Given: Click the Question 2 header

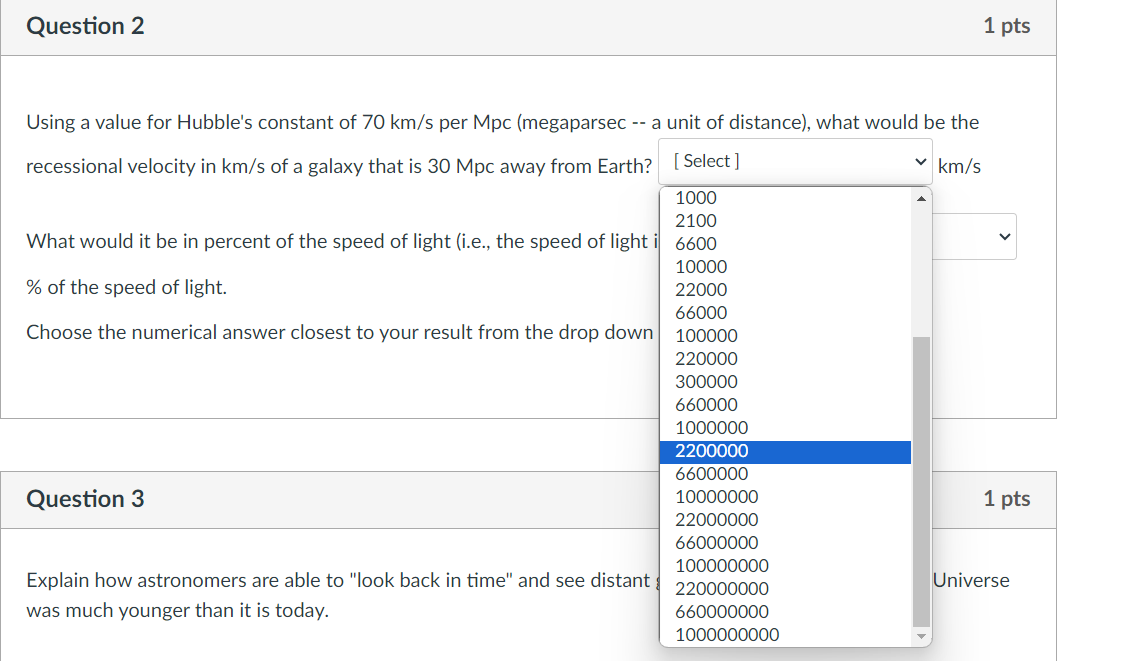Looking at the screenshot, I should pyautogui.click(x=85, y=26).
